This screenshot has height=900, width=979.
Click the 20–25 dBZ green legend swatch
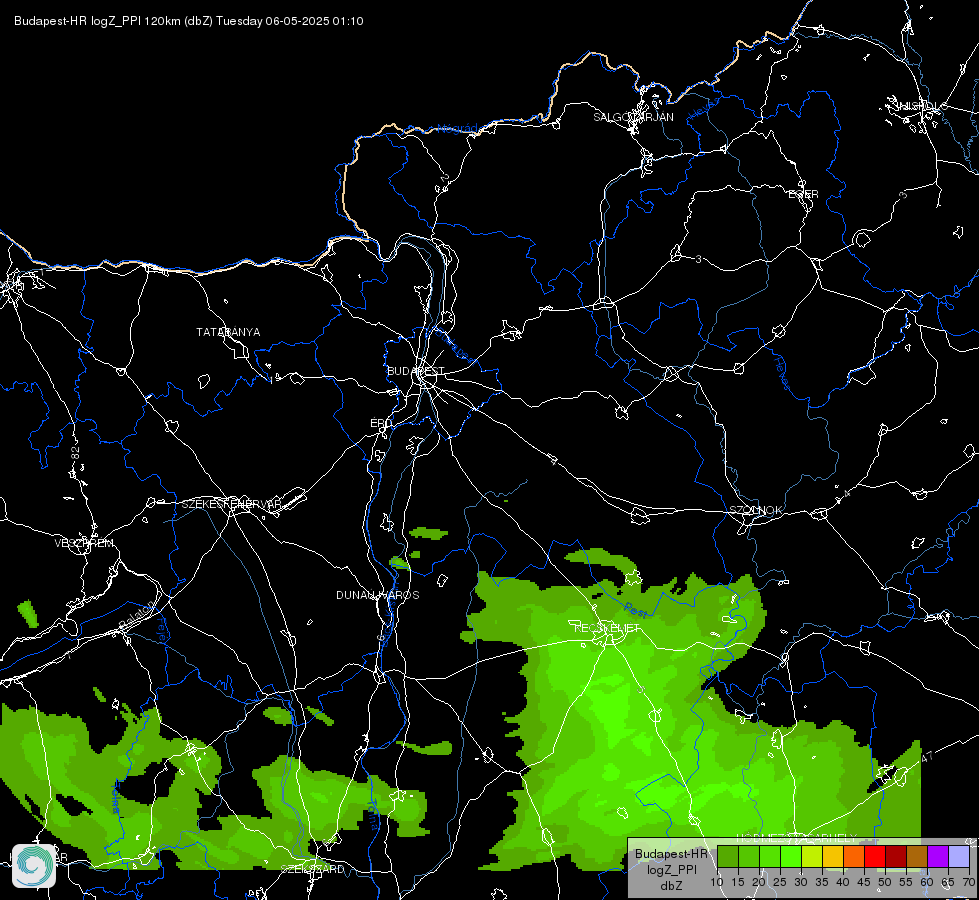pyautogui.click(x=770, y=856)
